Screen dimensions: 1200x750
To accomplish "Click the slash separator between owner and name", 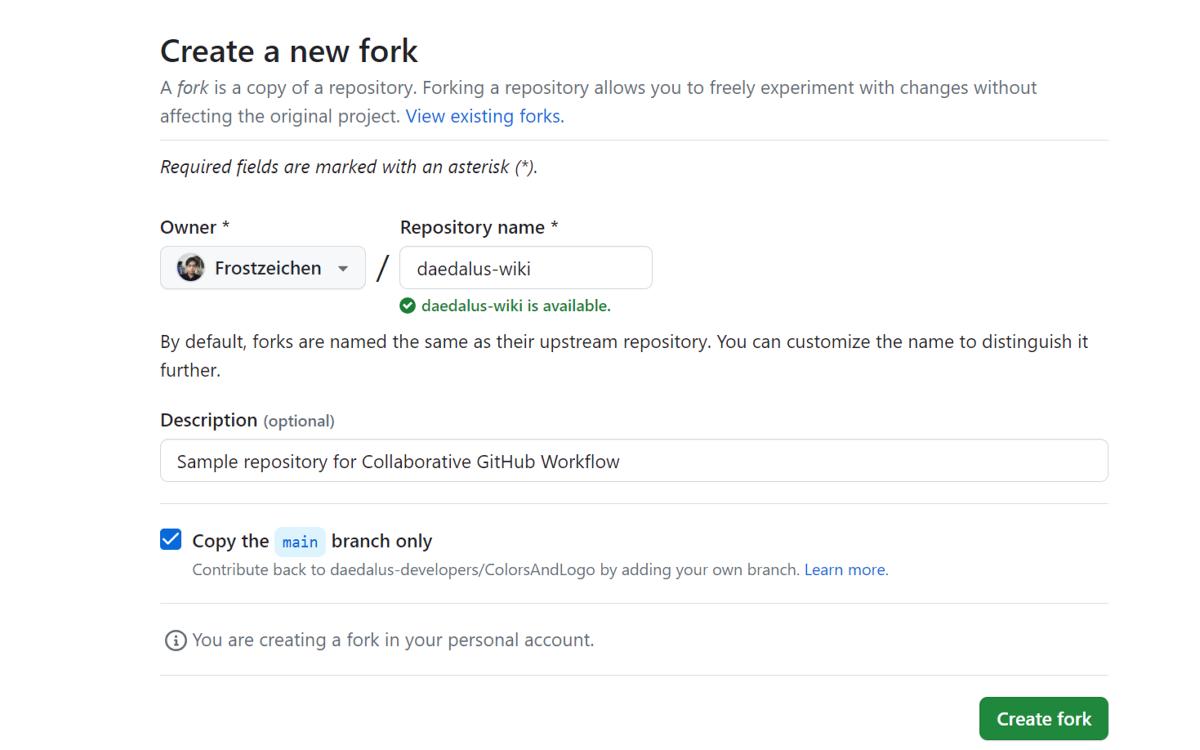I will pyautogui.click(x=382, y=268).
